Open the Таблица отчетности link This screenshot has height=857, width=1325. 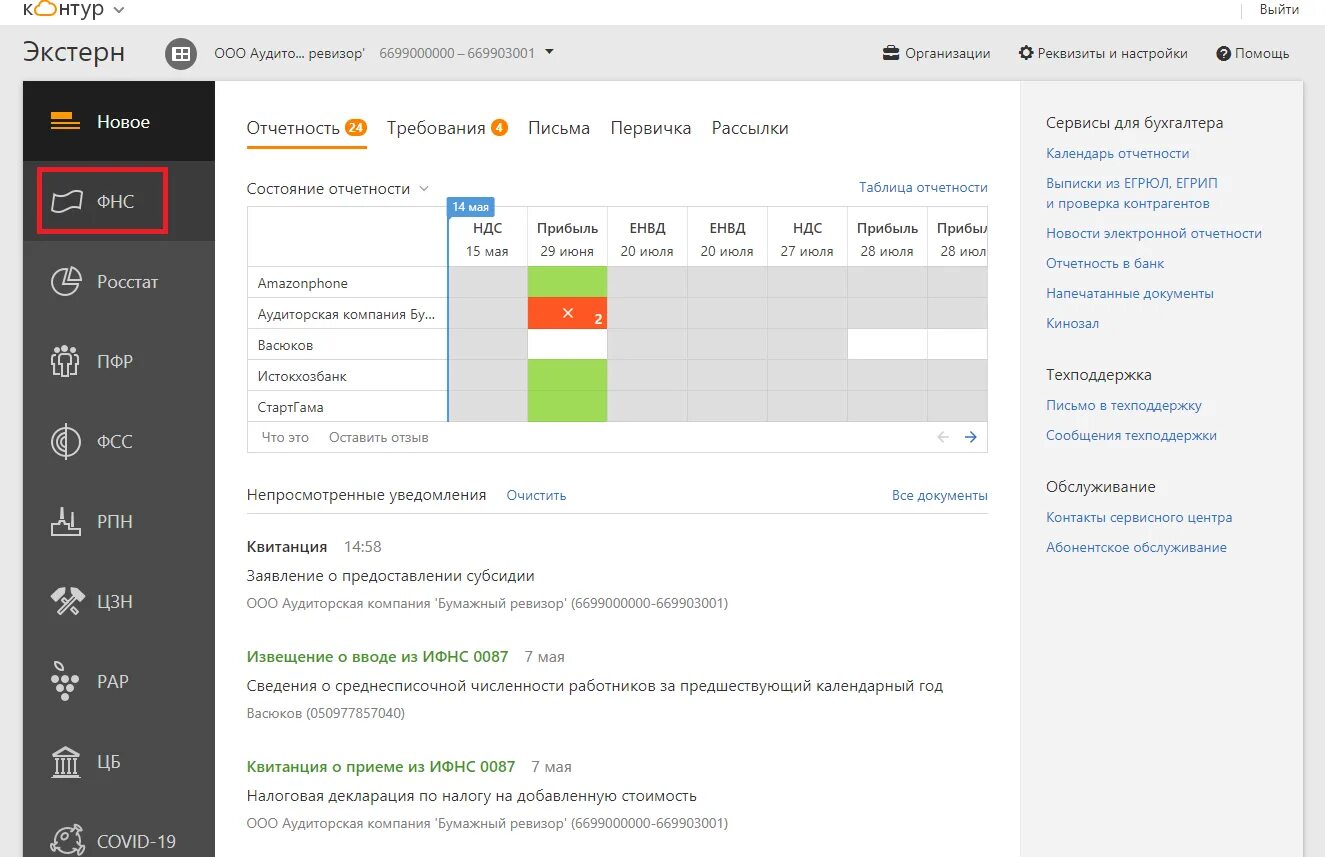[923, 187]
